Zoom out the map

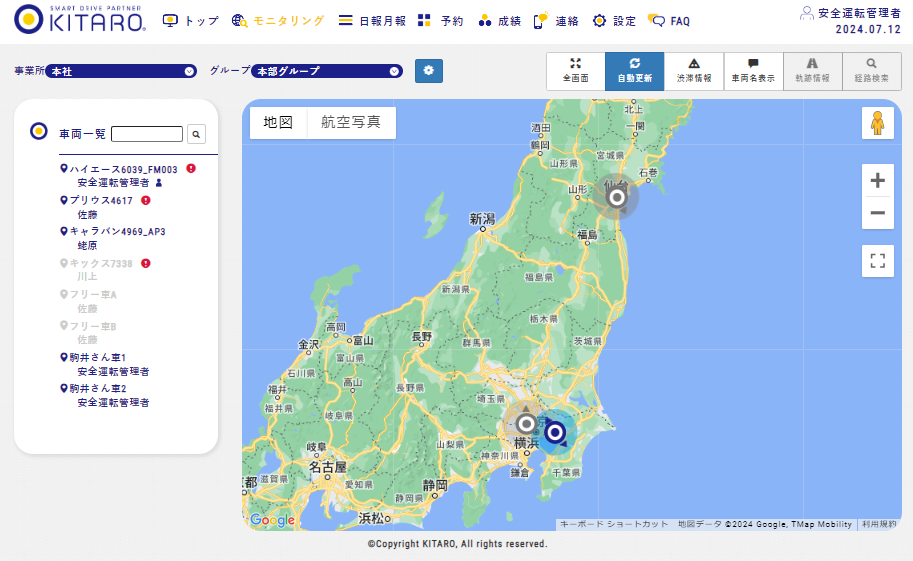point(877,213)
